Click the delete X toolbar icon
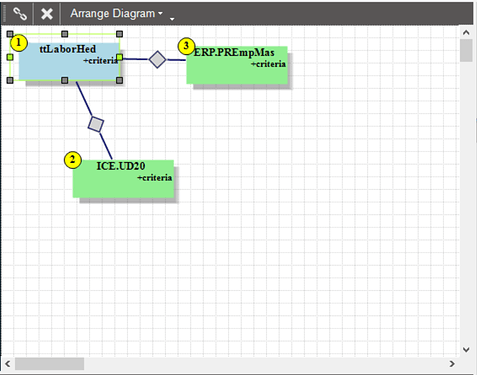This screenshot has width=477, height=375. point(47,14)
